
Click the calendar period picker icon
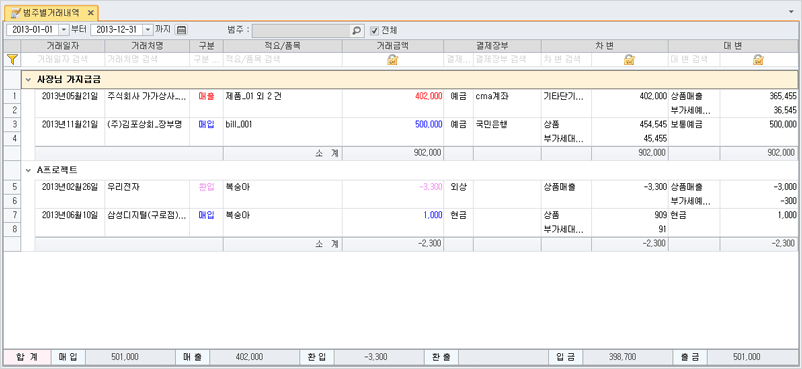coord(182,30)
